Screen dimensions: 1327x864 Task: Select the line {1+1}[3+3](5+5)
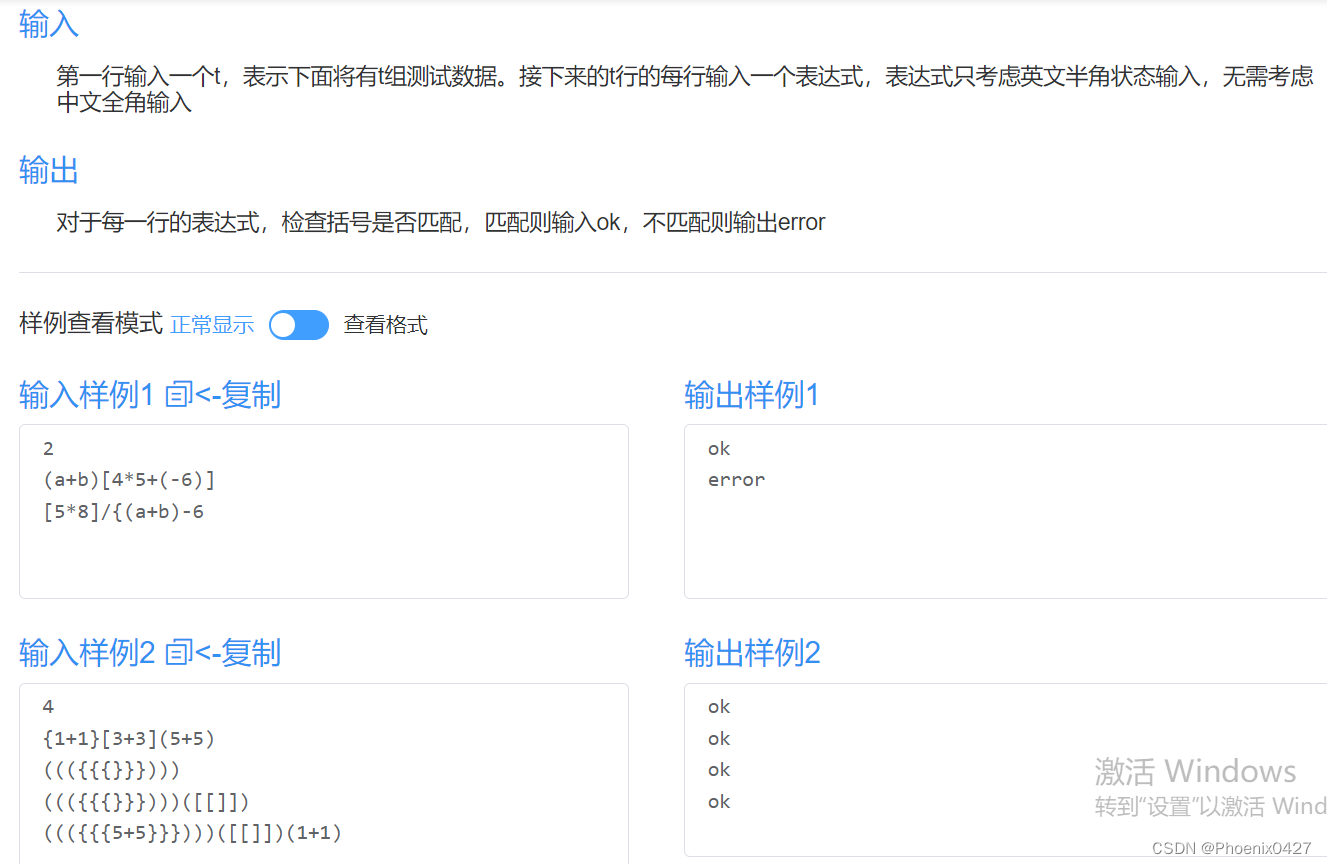(x=129, y=739)
